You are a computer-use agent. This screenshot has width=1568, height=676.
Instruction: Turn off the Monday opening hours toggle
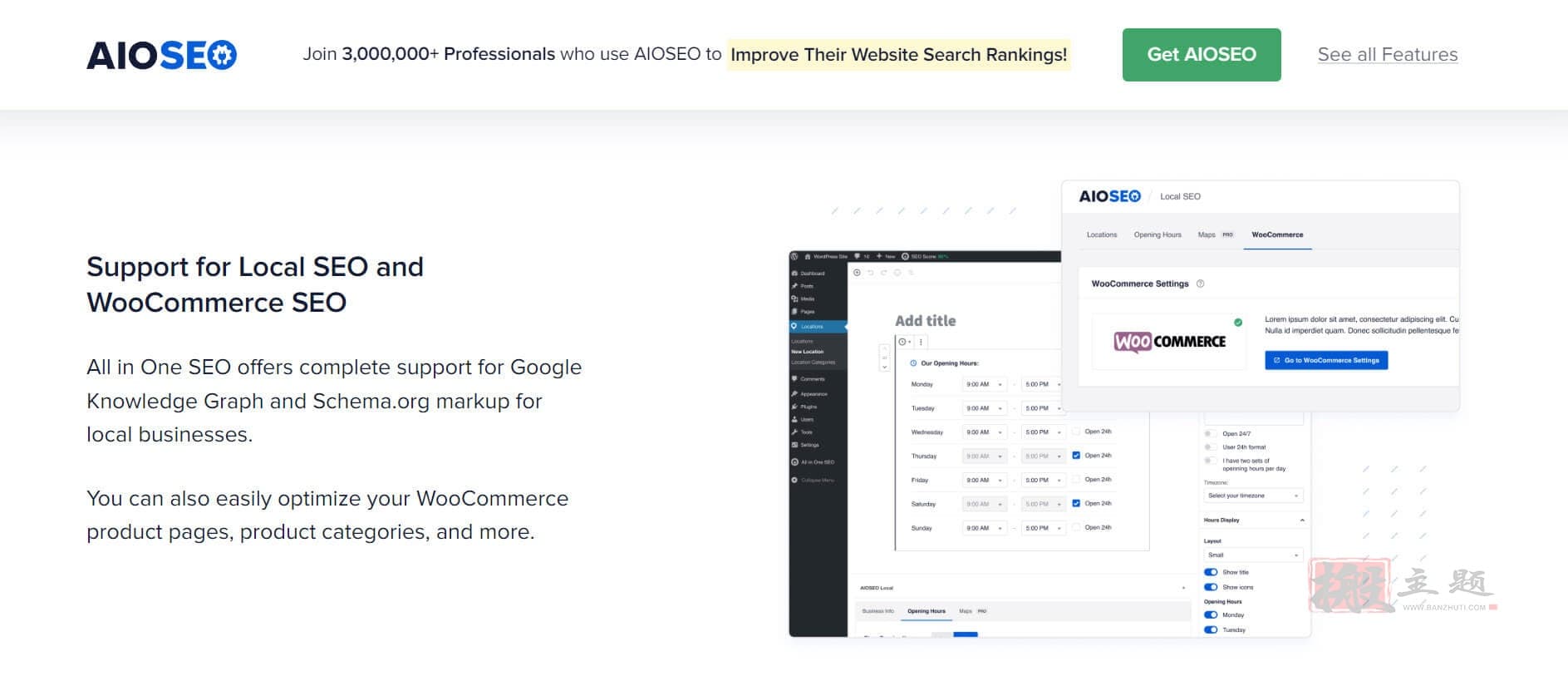(1211, 615)
